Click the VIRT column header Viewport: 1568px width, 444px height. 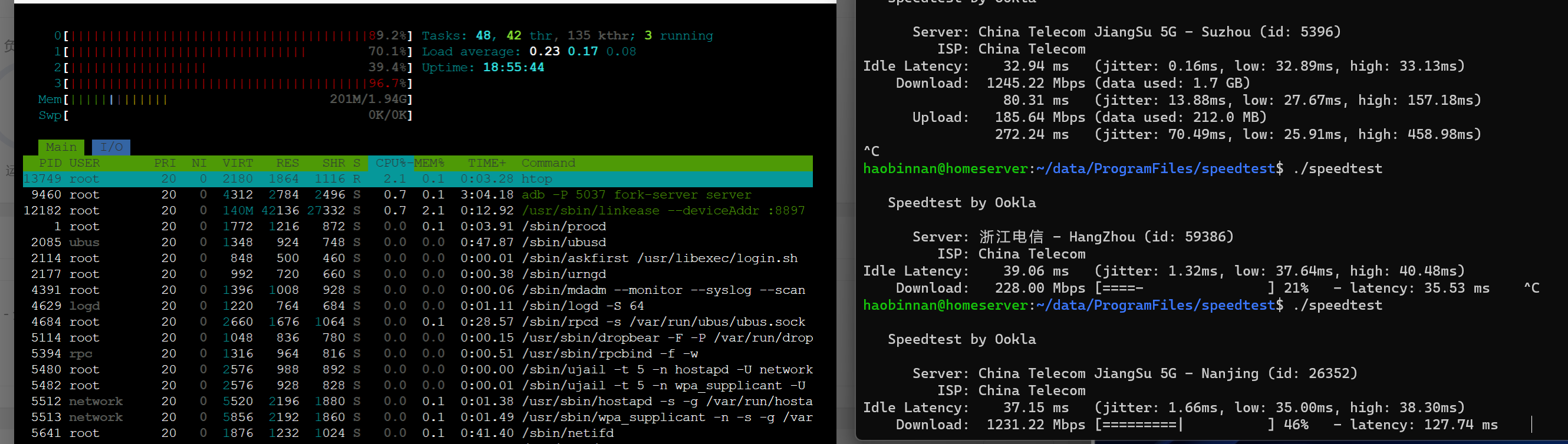[x=238, y=163]
